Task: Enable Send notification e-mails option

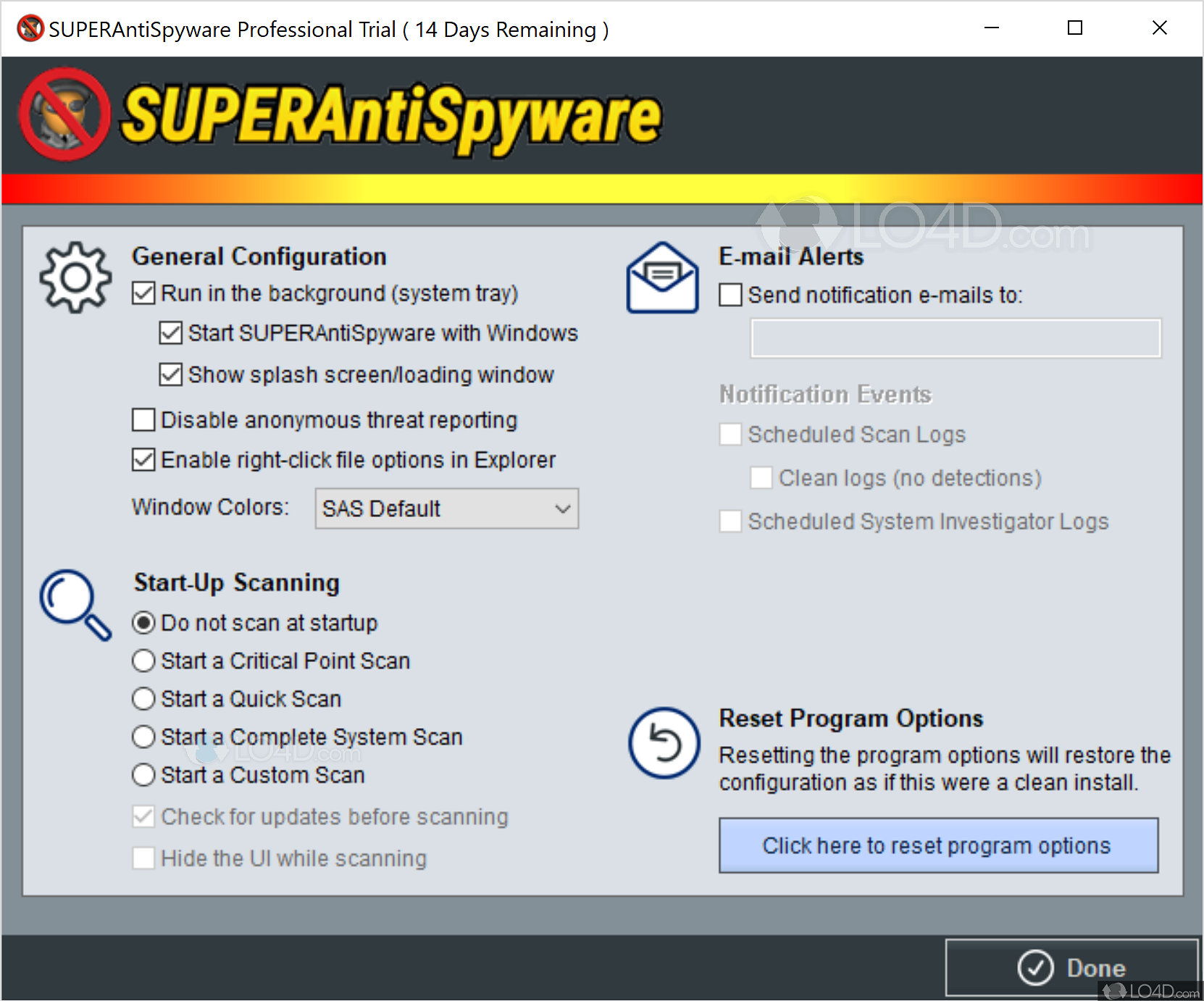Action: click(729, 295)
